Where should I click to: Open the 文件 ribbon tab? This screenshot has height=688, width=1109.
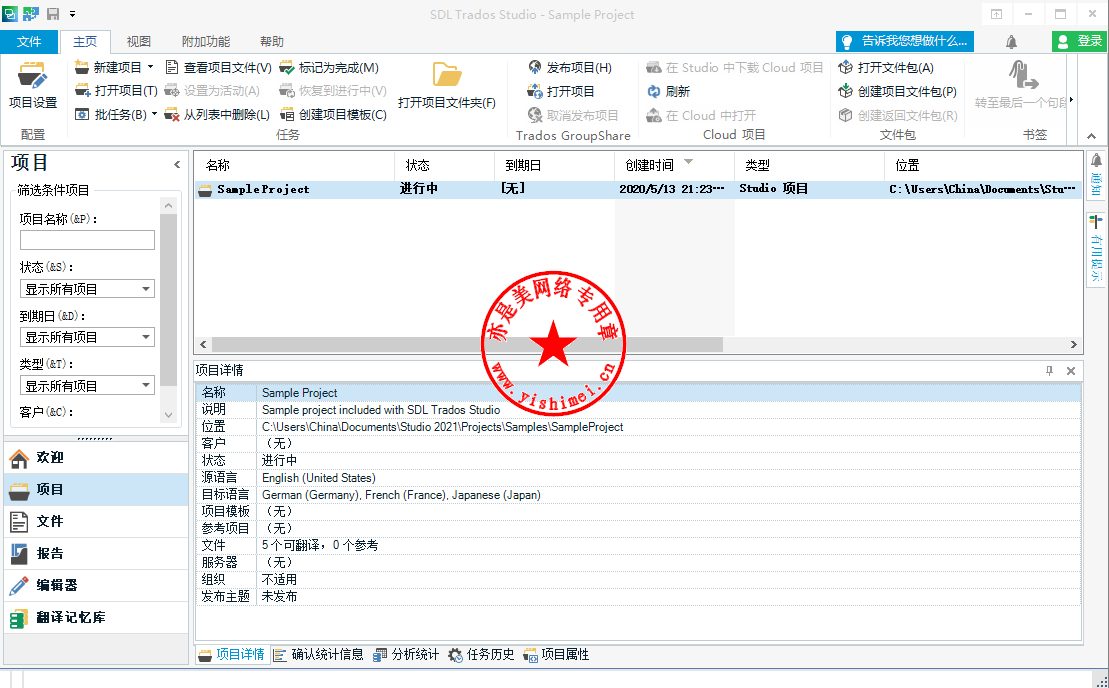[x=29, y=42]
